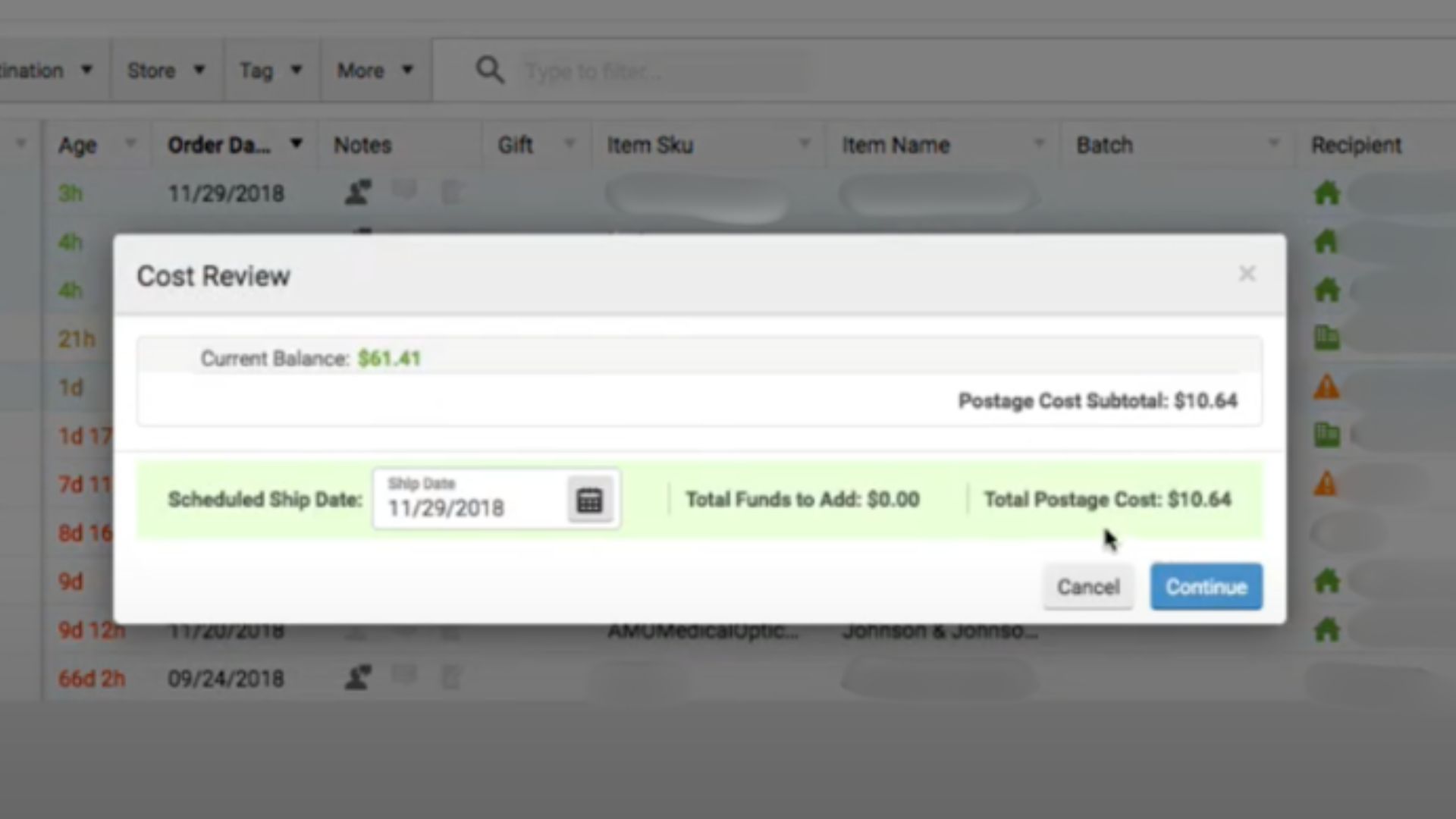Click the second warning triangle icon
The image size is (1456, 819).
point(1326,483)
